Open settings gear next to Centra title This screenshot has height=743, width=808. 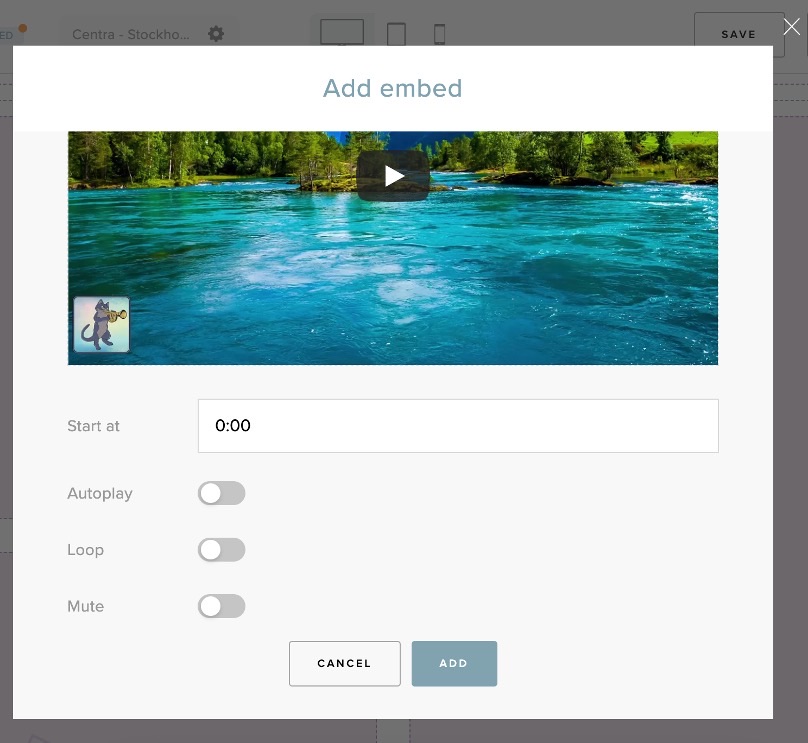click(216, 34)
